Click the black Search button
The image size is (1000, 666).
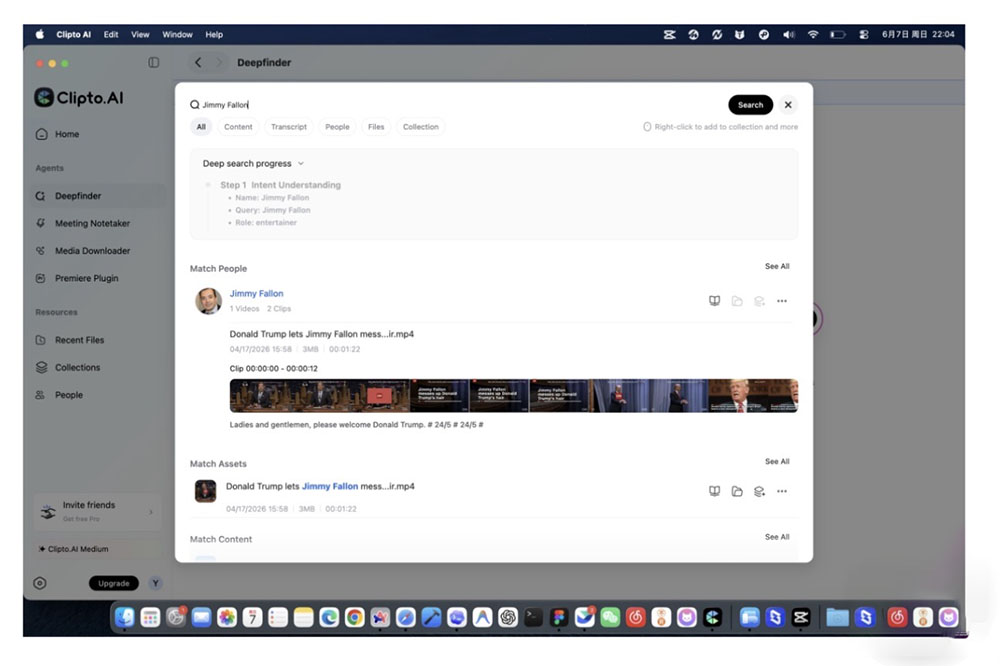pyautogui.click(x=751, y=105)
